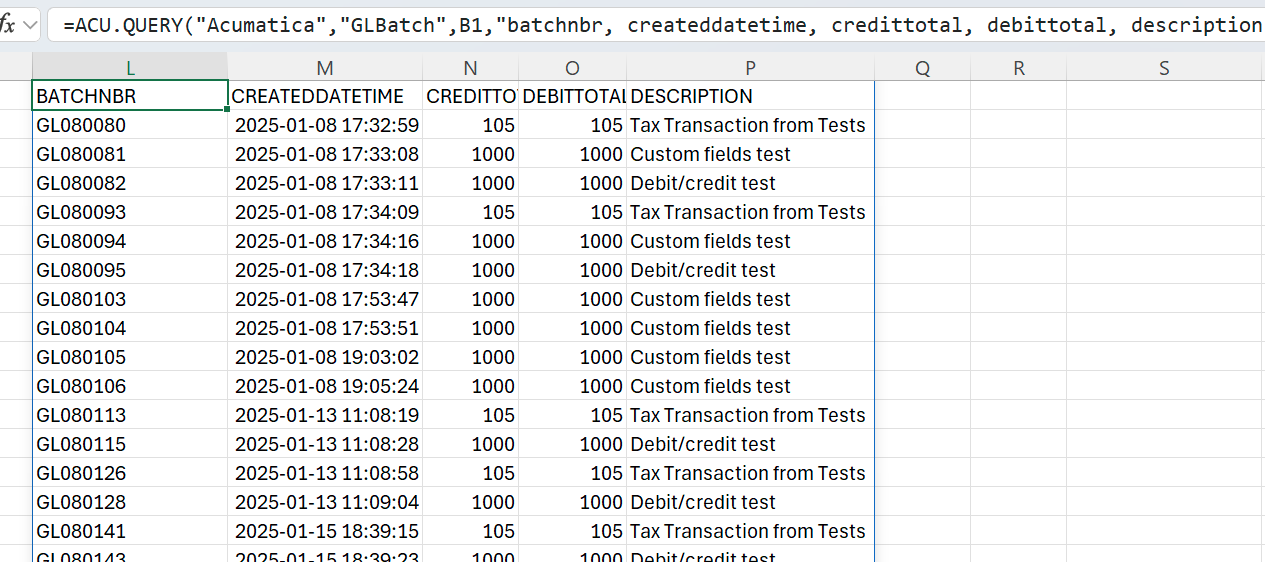
Task: Click the CREATEDDATETIME header cell
Action: point(325,96)
